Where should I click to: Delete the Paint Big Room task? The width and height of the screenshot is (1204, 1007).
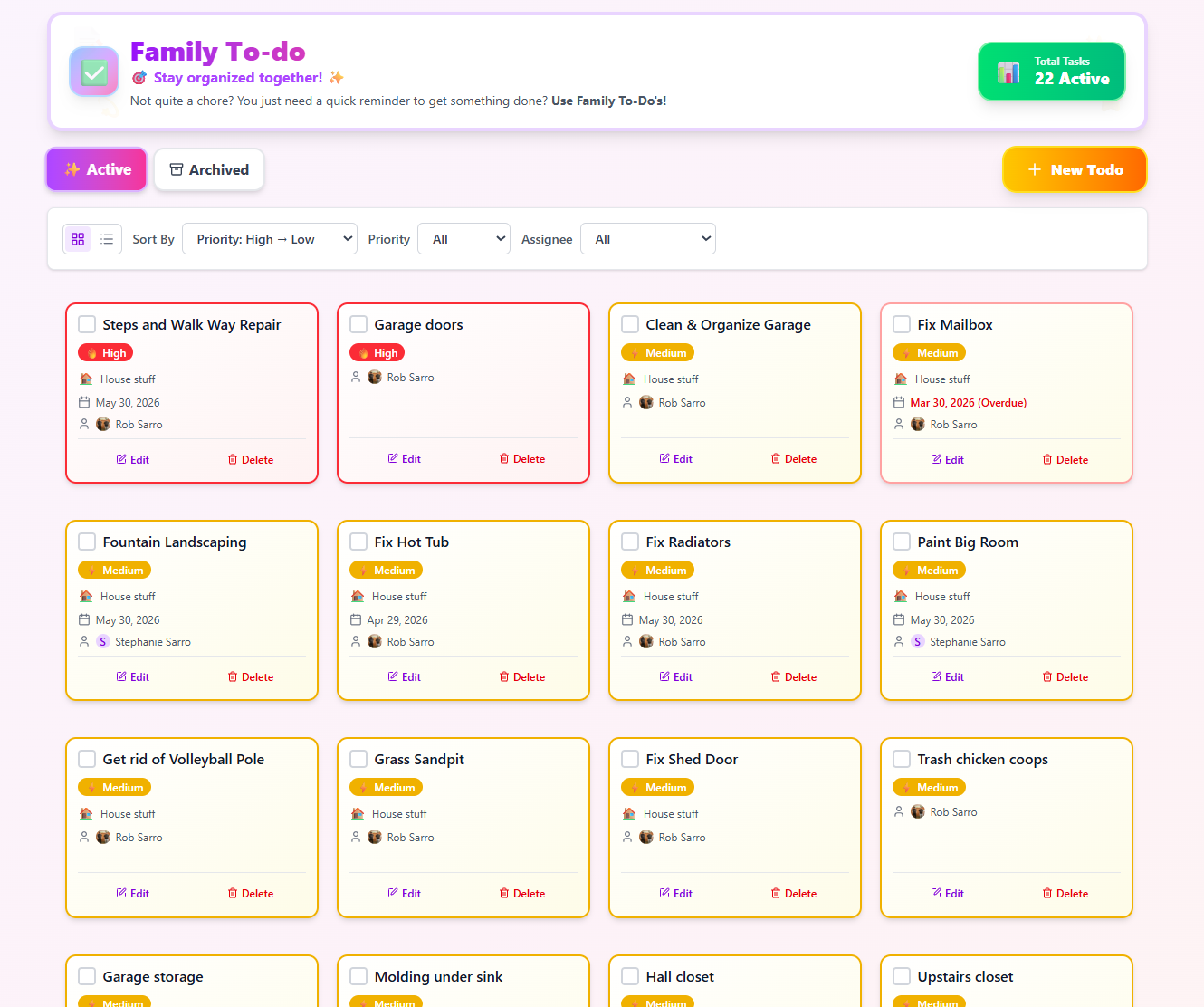point(1065,677)
